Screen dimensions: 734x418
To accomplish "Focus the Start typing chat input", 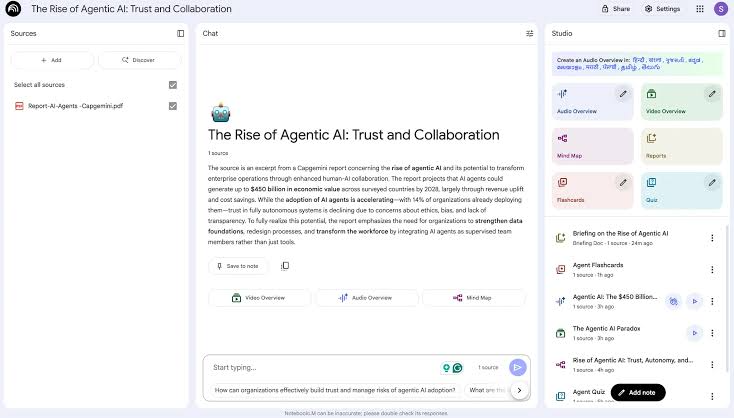I will point(323,367).
